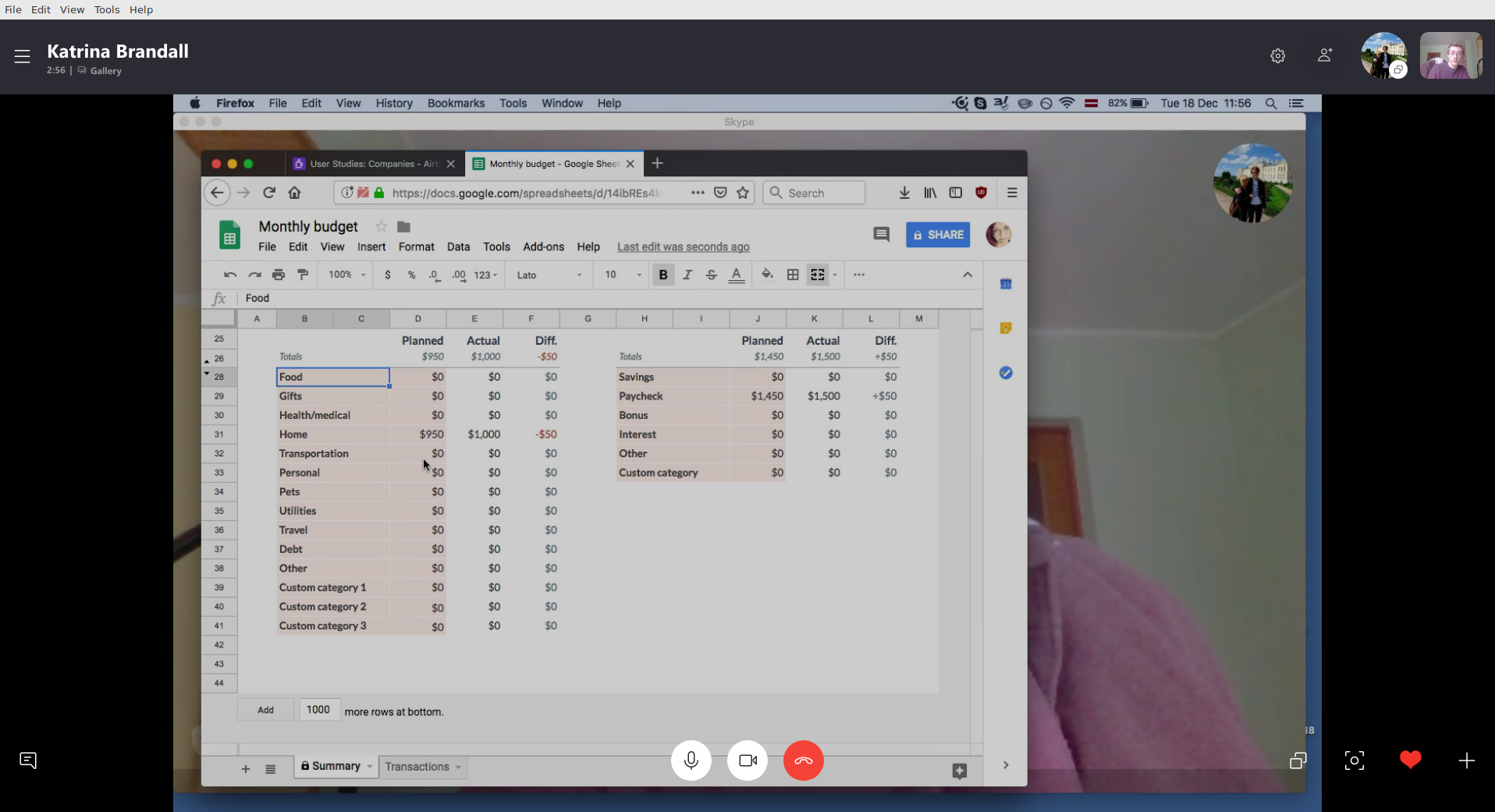Screen dimensions: 1495x812
Task: Take a call snapshot
Action: coord(1355,761)
